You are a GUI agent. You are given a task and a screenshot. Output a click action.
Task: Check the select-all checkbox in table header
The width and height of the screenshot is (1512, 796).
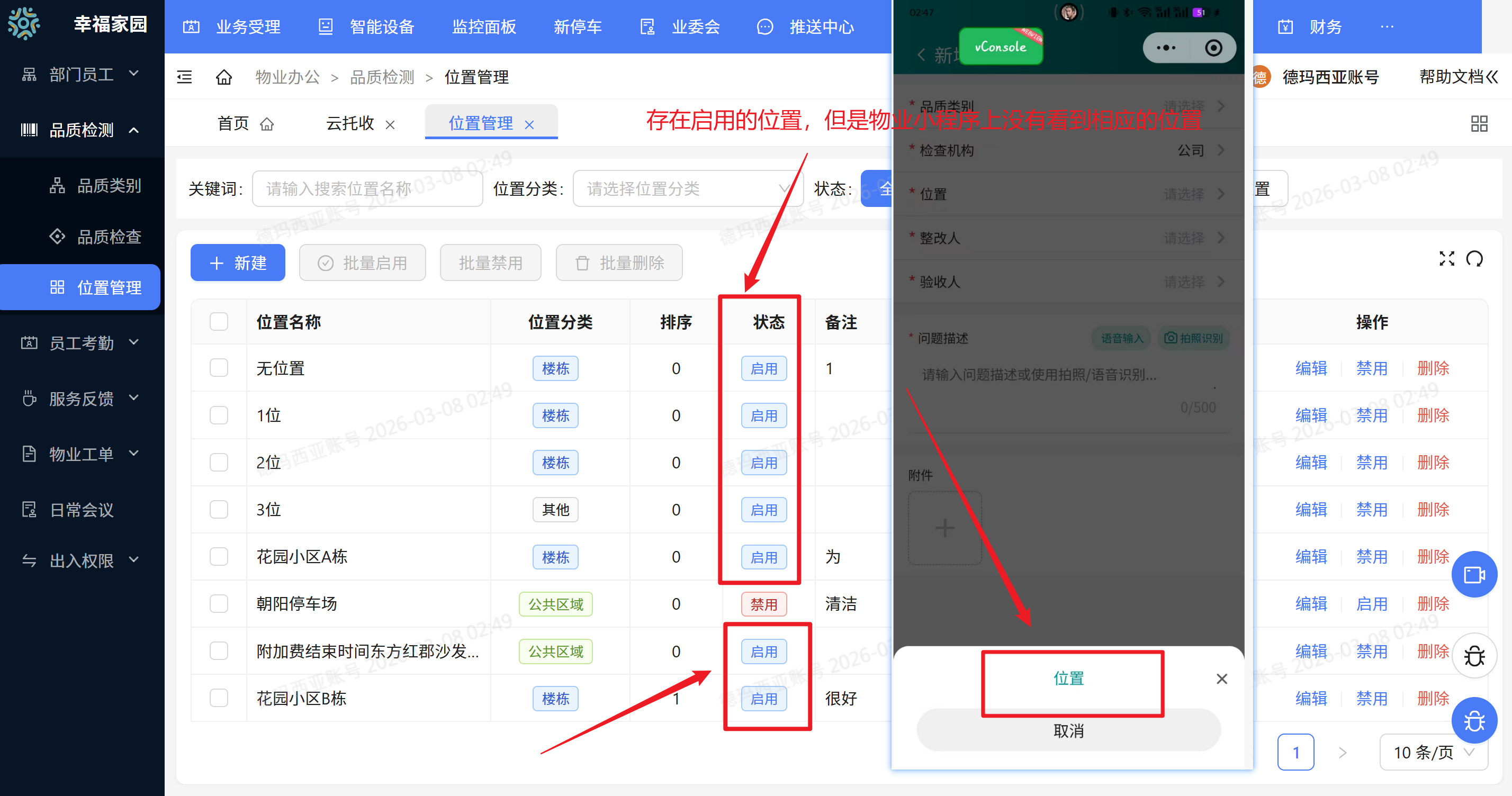[219, 321]
